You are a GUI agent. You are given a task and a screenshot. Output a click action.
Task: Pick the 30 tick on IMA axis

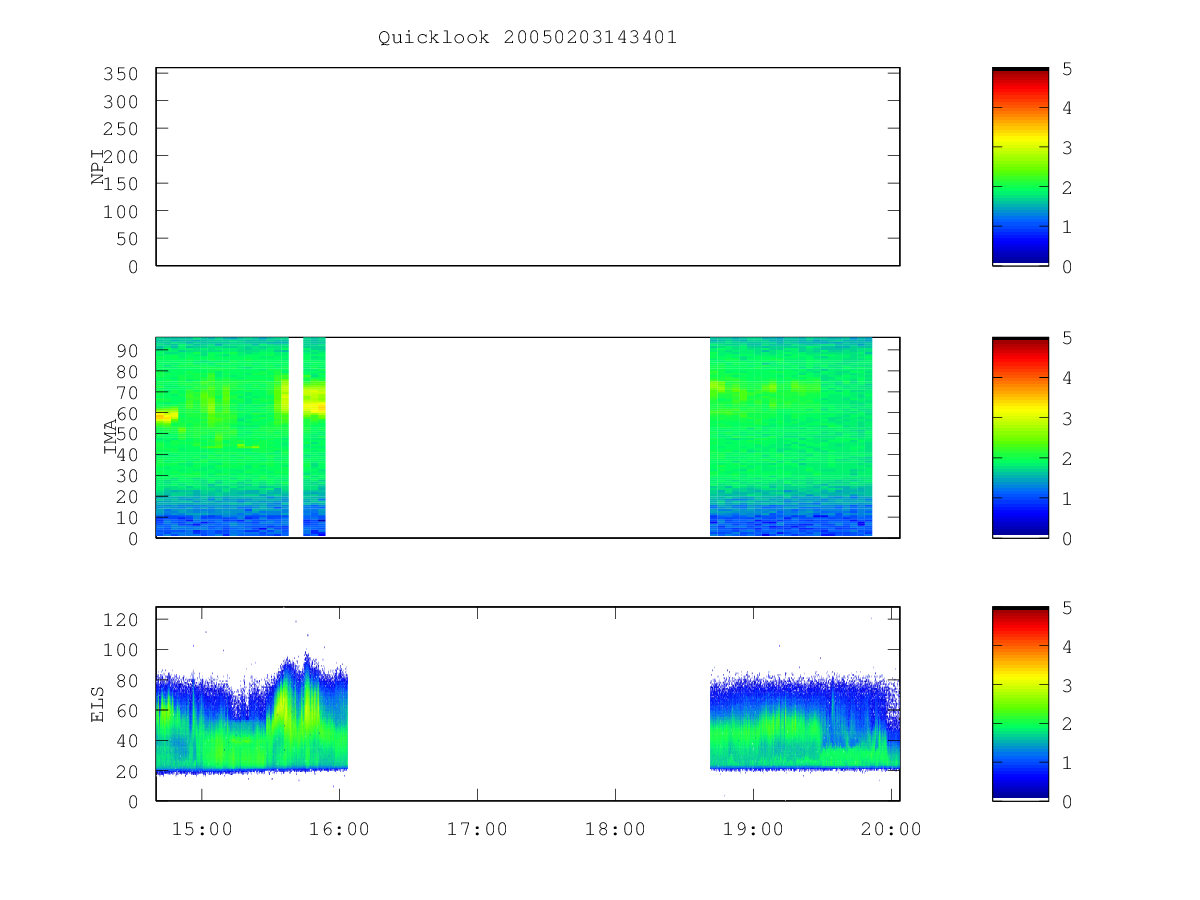[x=127, y=476]
